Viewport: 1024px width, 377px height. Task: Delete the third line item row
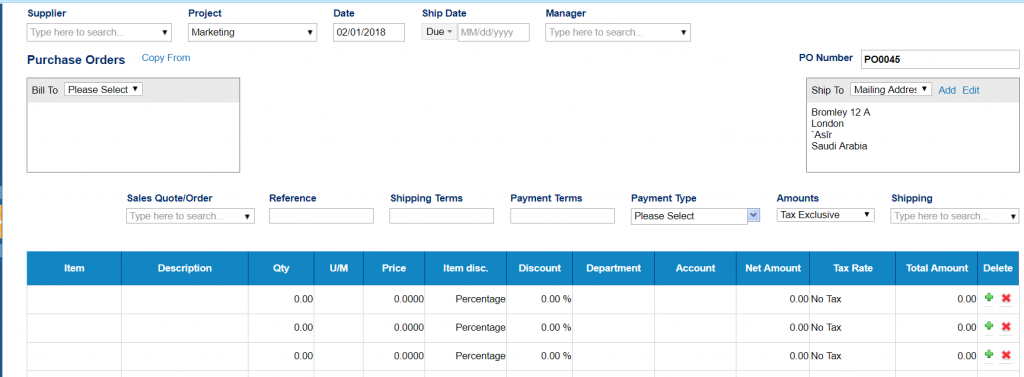pyautogui.click(x=1006, y=355)
